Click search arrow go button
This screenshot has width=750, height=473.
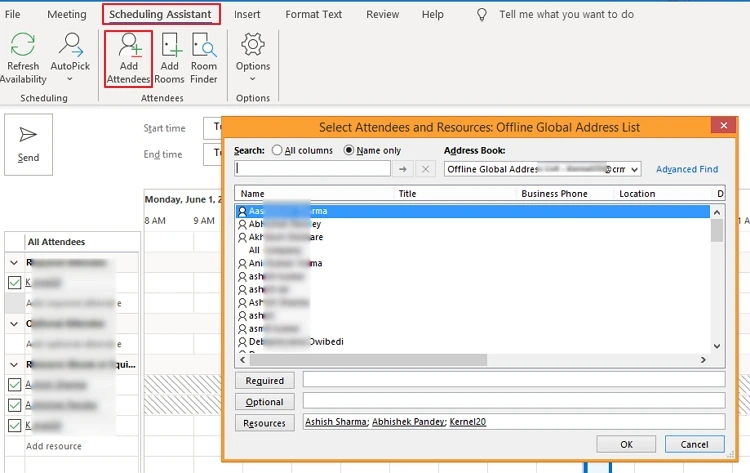(x=403, y=169)
